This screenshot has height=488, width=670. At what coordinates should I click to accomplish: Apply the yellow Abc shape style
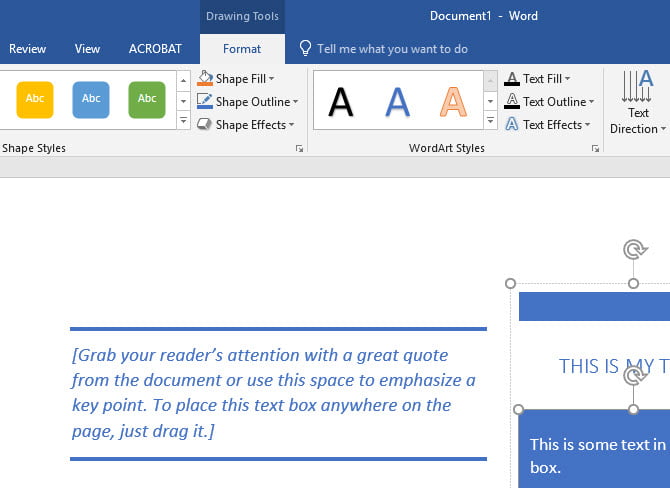point(35,100)
